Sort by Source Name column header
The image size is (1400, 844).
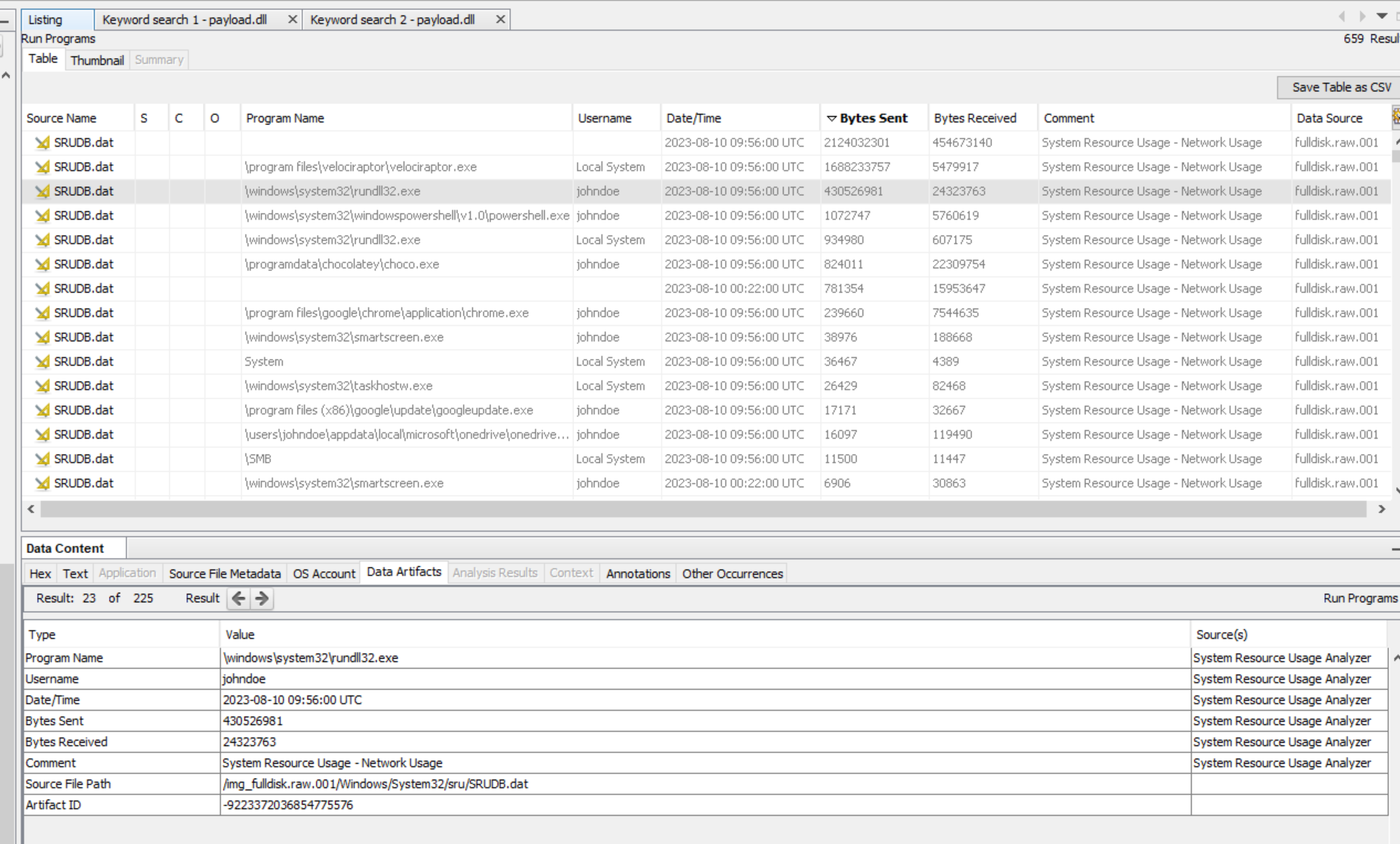tap(78, 118)
